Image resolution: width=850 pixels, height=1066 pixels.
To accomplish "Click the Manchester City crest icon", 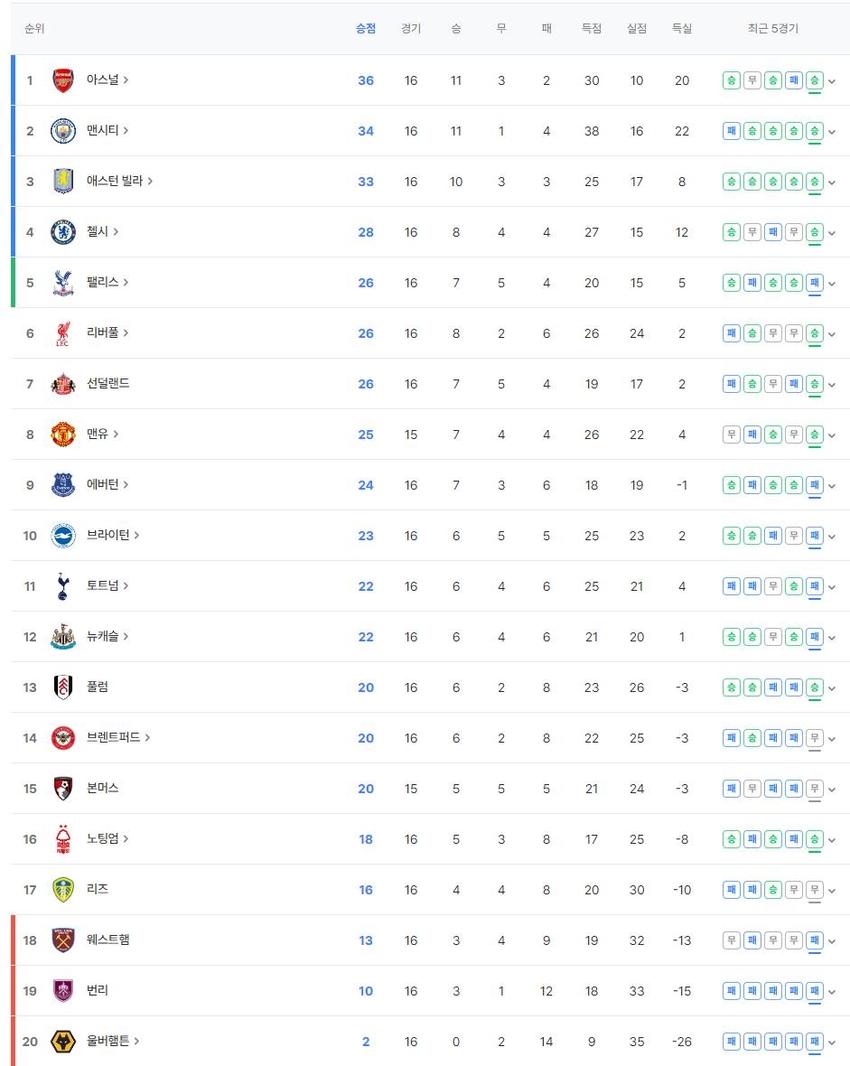I will 63,131.
